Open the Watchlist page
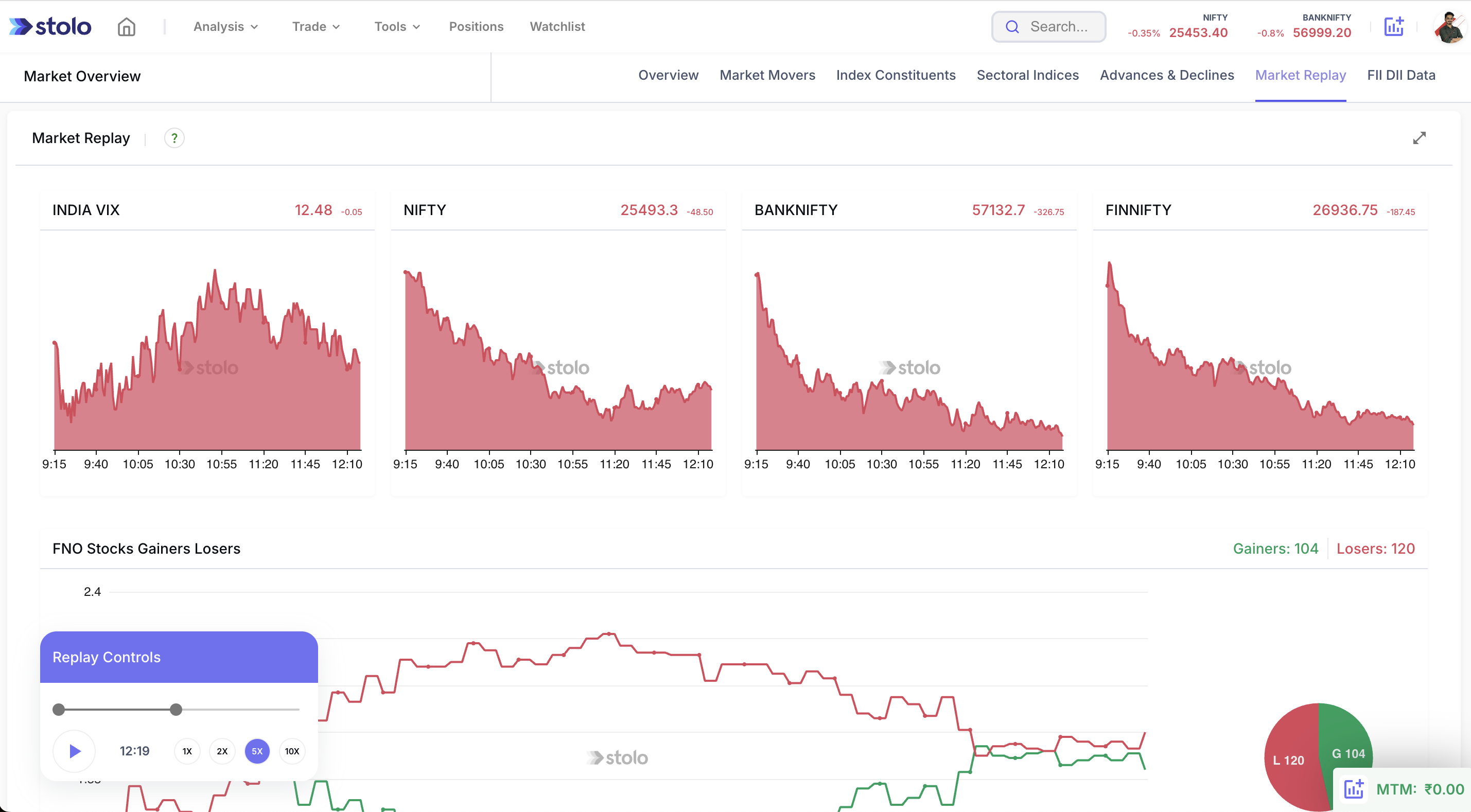The width and height of the screenshot is (1471, 812). (557, 27)
